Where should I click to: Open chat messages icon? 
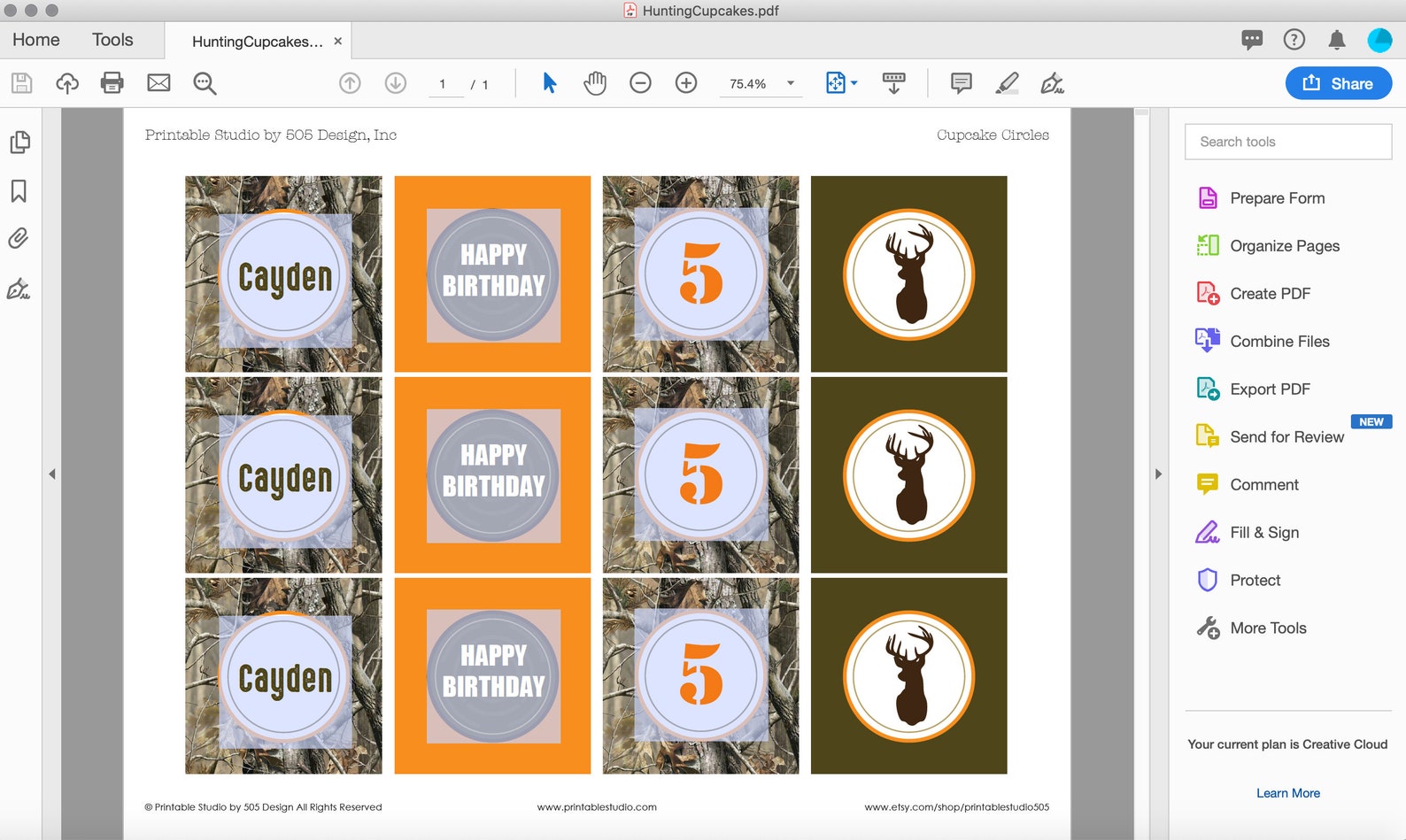[x=1252, y=40]
